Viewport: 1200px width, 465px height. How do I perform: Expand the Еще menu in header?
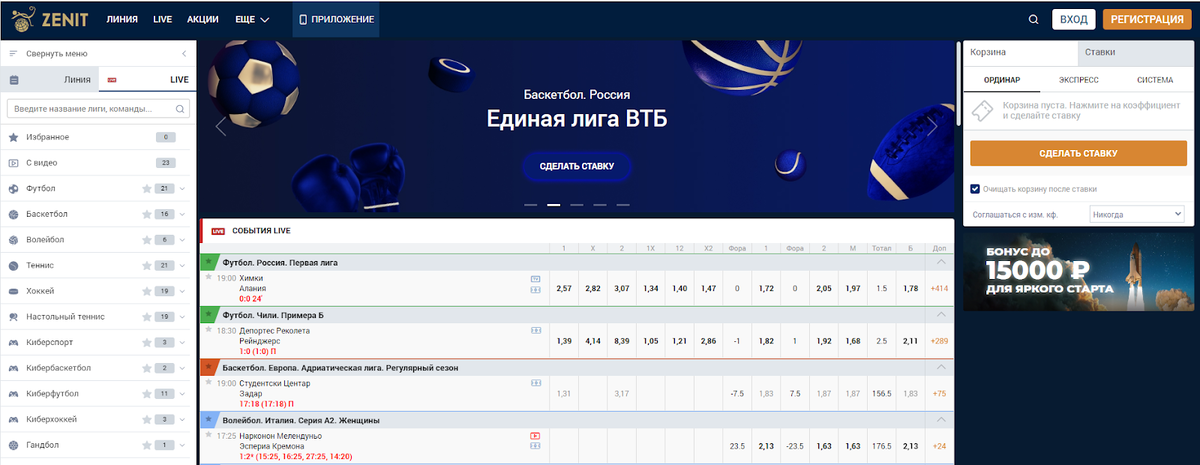click(250, 19)
